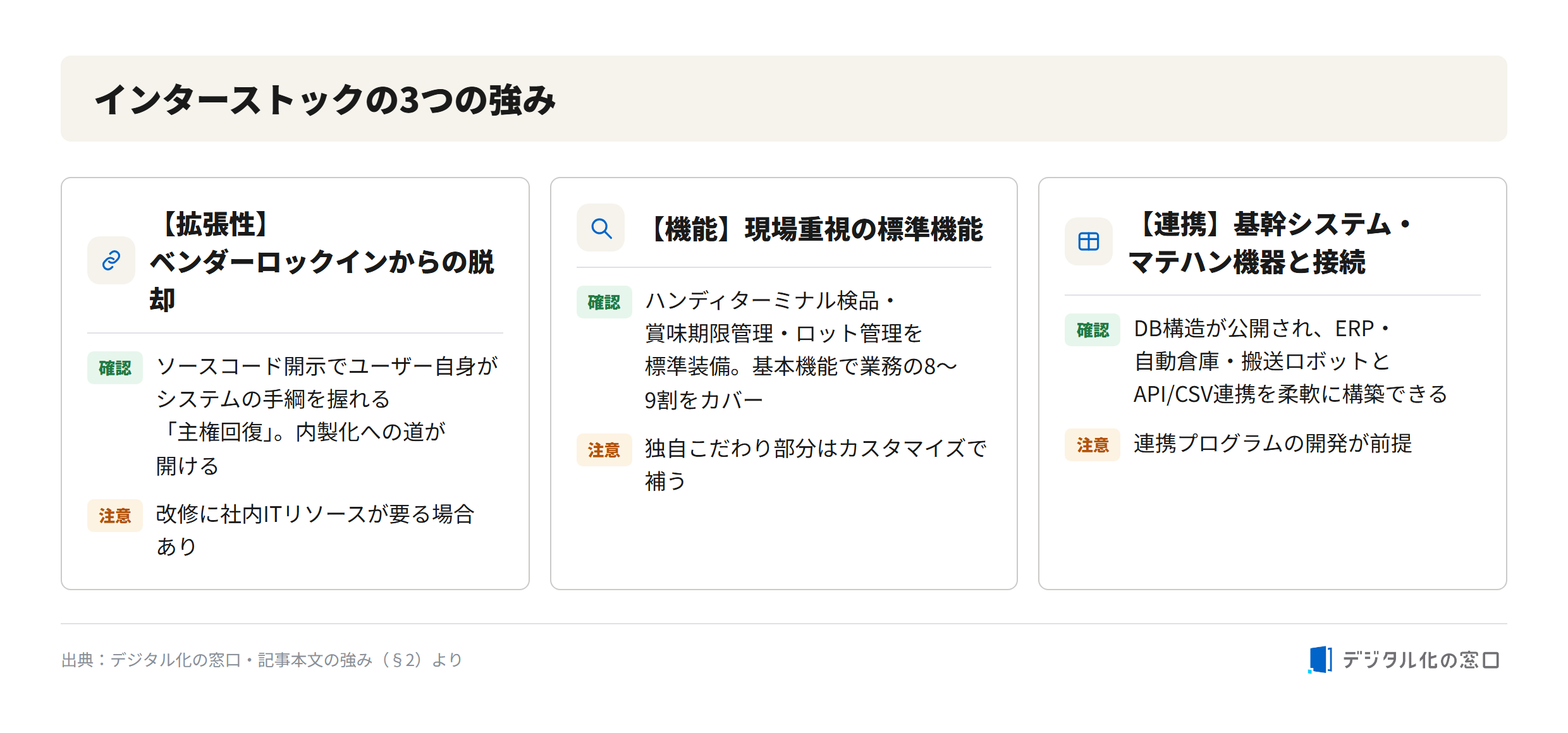The image size is (1568, 733).
Task: Click the 確認 badge next to ソースコード開示
Action: pos(115,368)
